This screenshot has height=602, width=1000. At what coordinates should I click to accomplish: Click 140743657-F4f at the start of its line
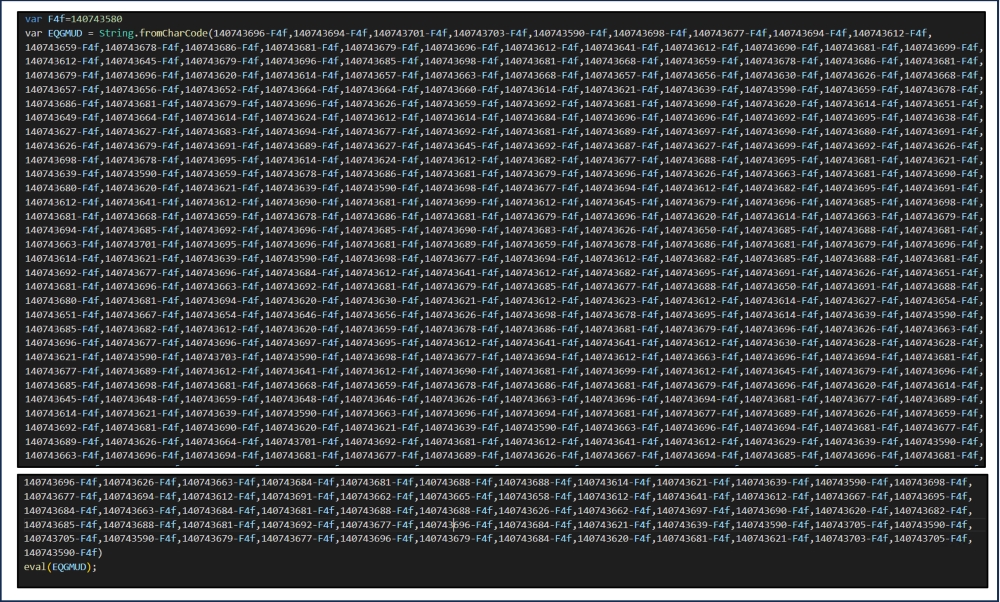pos(62,89)
